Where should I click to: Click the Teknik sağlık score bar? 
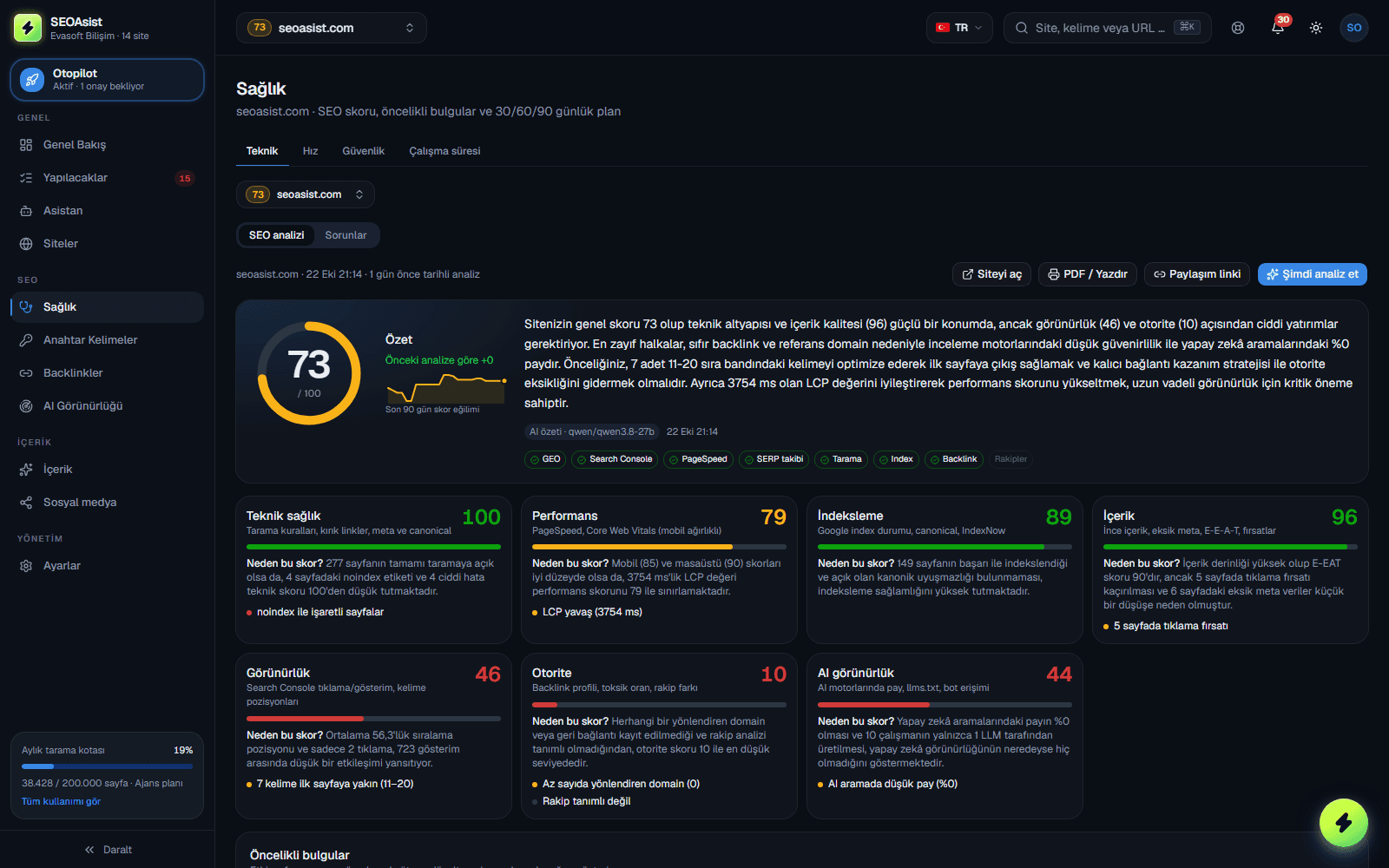(373, 547)
